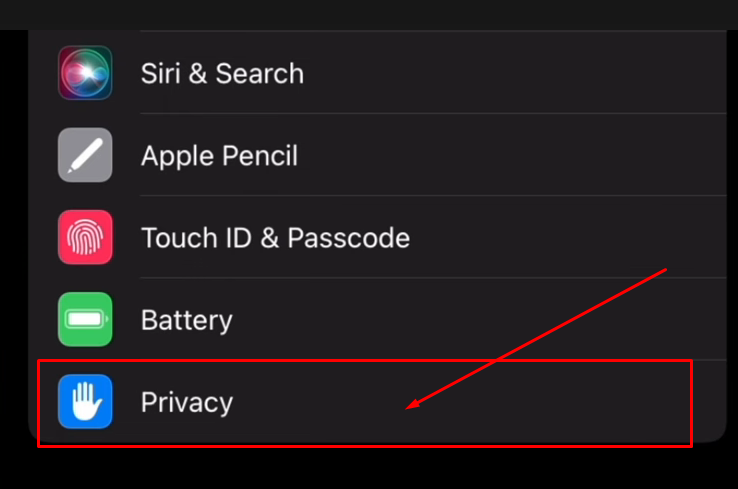Click the tip of the red arrow
The height and width of the screenshot is (489, 738).
coord(408,408)
